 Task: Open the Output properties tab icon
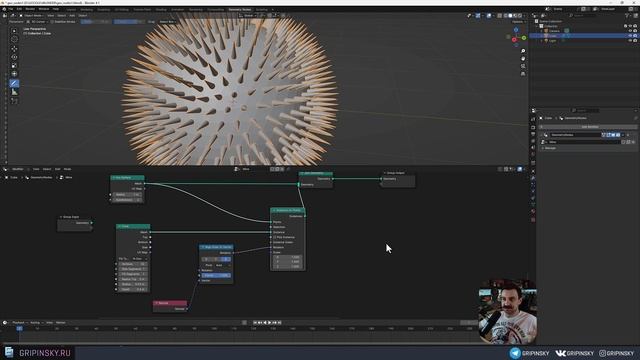[533, 134]
